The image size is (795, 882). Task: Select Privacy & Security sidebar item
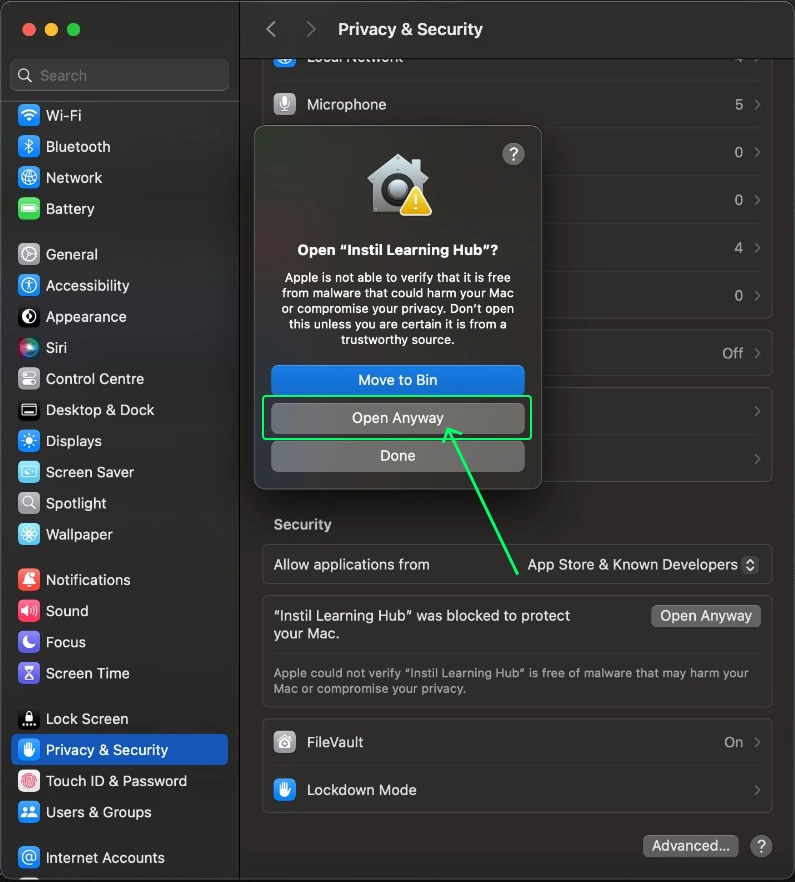pos(119,749)
